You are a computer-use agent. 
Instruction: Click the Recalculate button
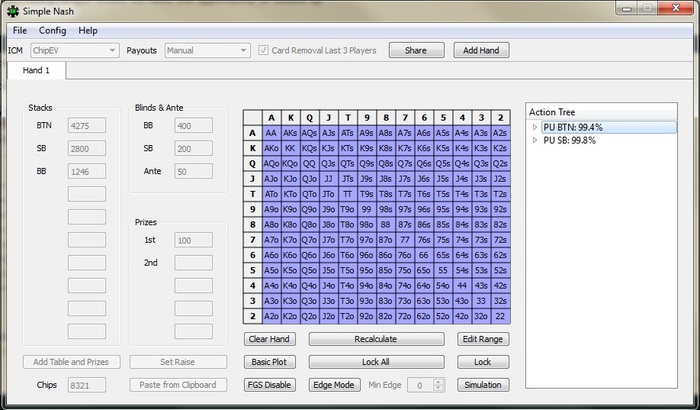pyautogui.click(x=376, y=339)
